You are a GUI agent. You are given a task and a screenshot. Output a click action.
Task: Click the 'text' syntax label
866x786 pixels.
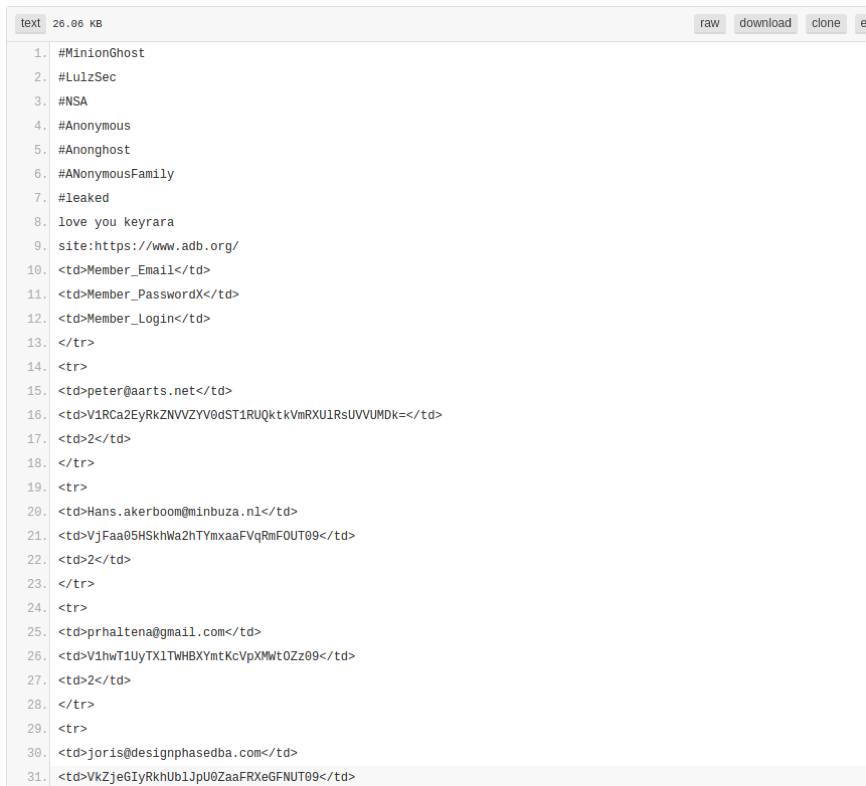pos(30,23)
